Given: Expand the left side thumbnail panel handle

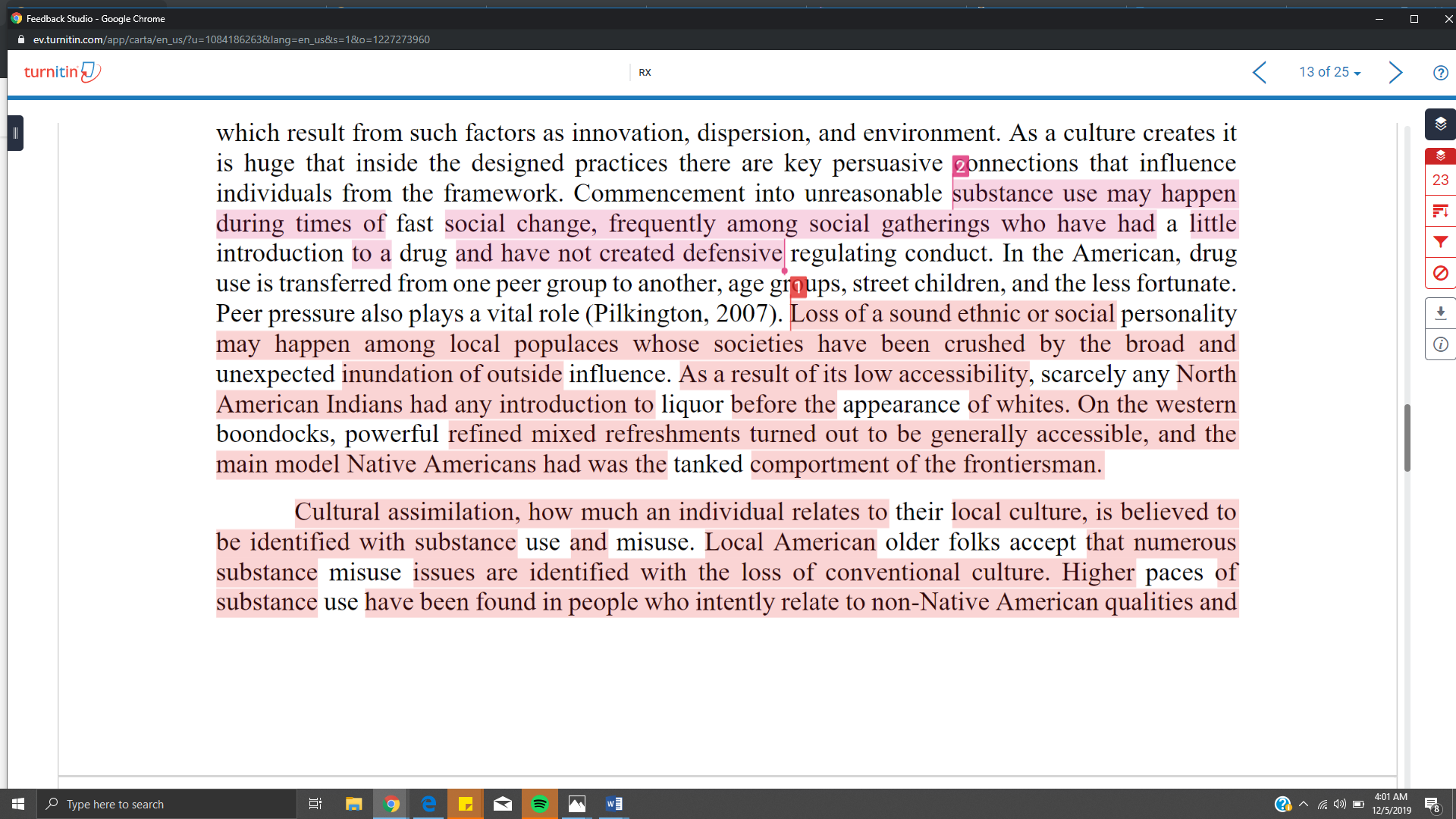Looking at the screenshot, I should coord(15,133).
